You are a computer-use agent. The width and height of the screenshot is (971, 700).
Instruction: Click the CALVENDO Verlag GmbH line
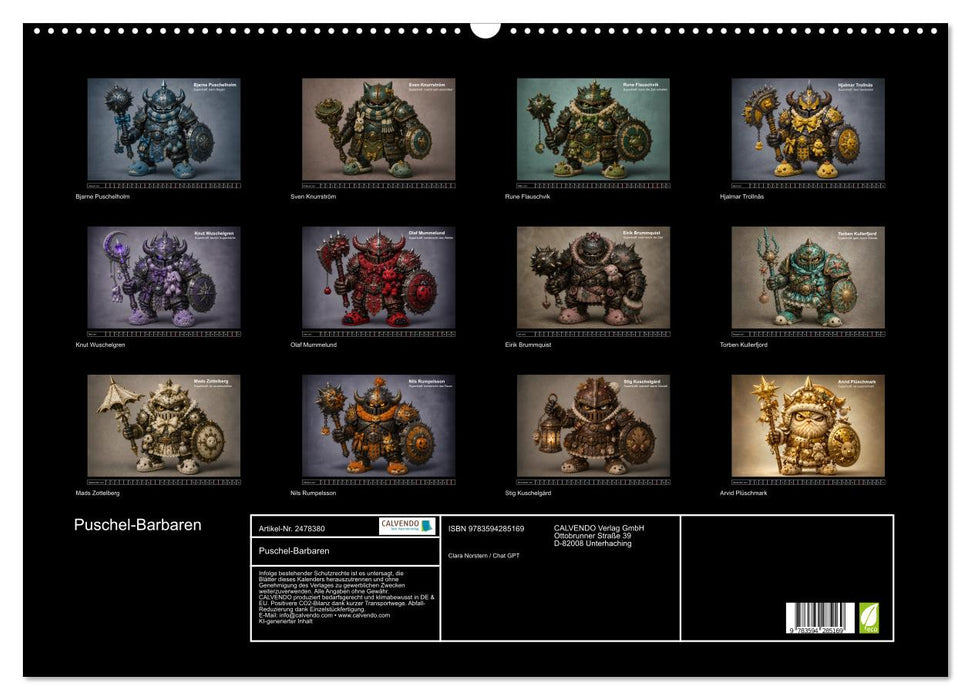(599, 528)
